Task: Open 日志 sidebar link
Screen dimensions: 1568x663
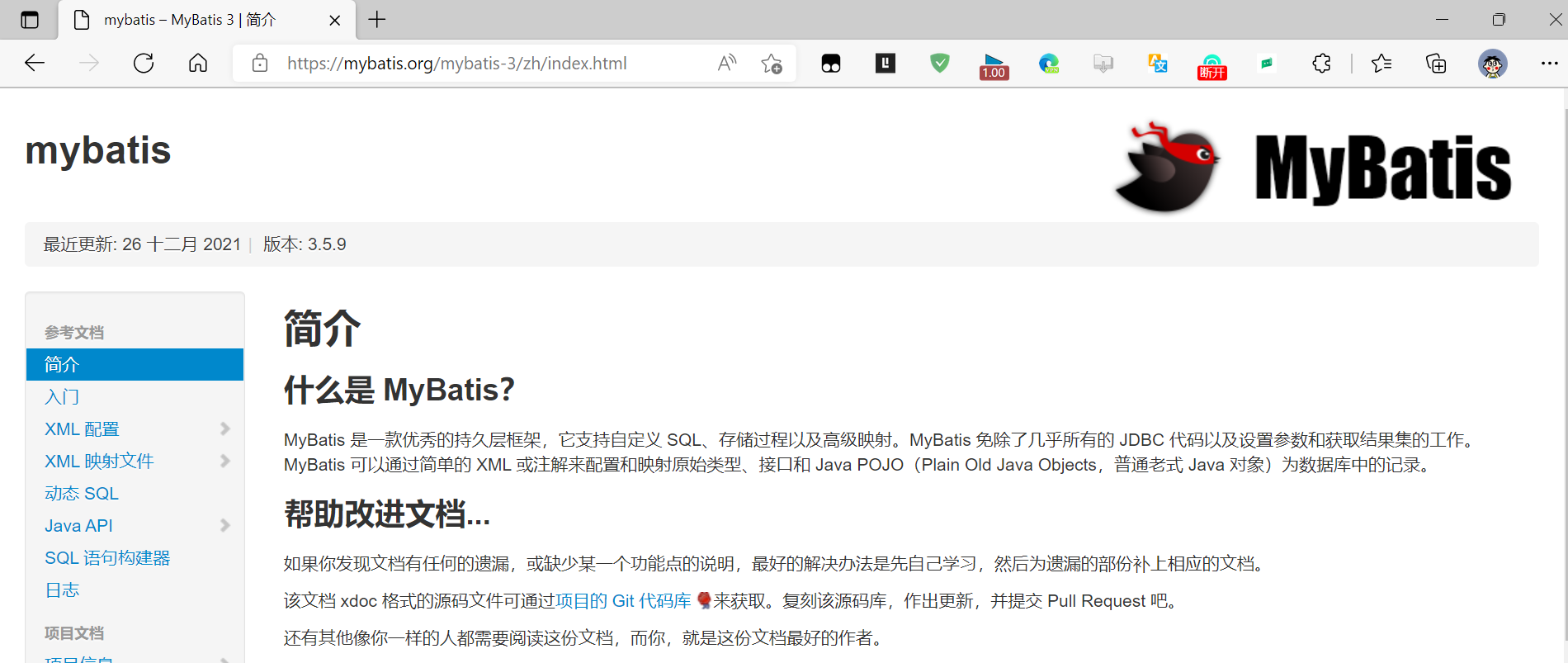Action: point(62,590)
